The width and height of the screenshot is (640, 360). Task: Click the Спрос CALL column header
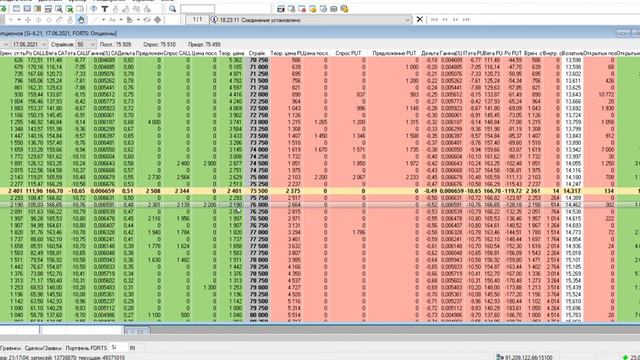point(177,53)
